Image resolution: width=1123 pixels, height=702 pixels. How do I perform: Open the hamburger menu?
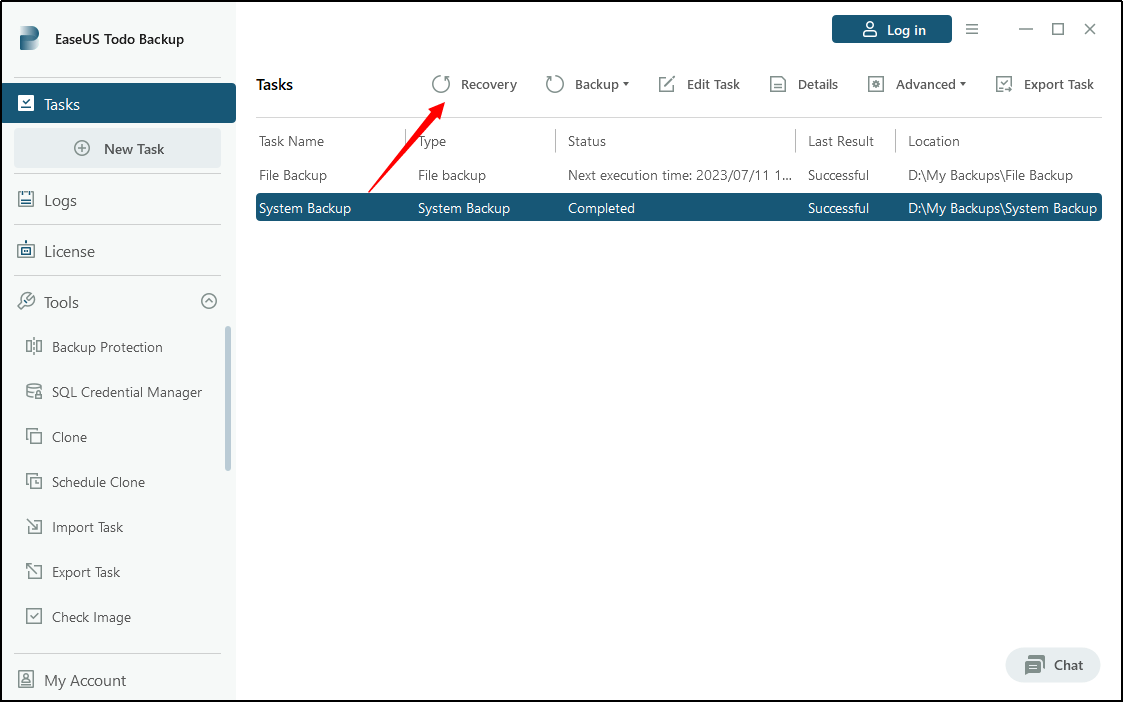click(x=971, y=29)
